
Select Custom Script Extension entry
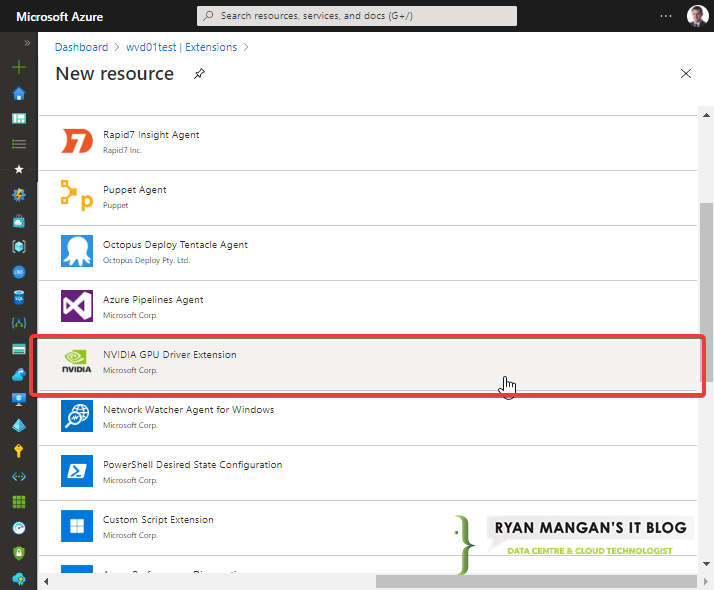pyautogui.click(x=368, y=528)
